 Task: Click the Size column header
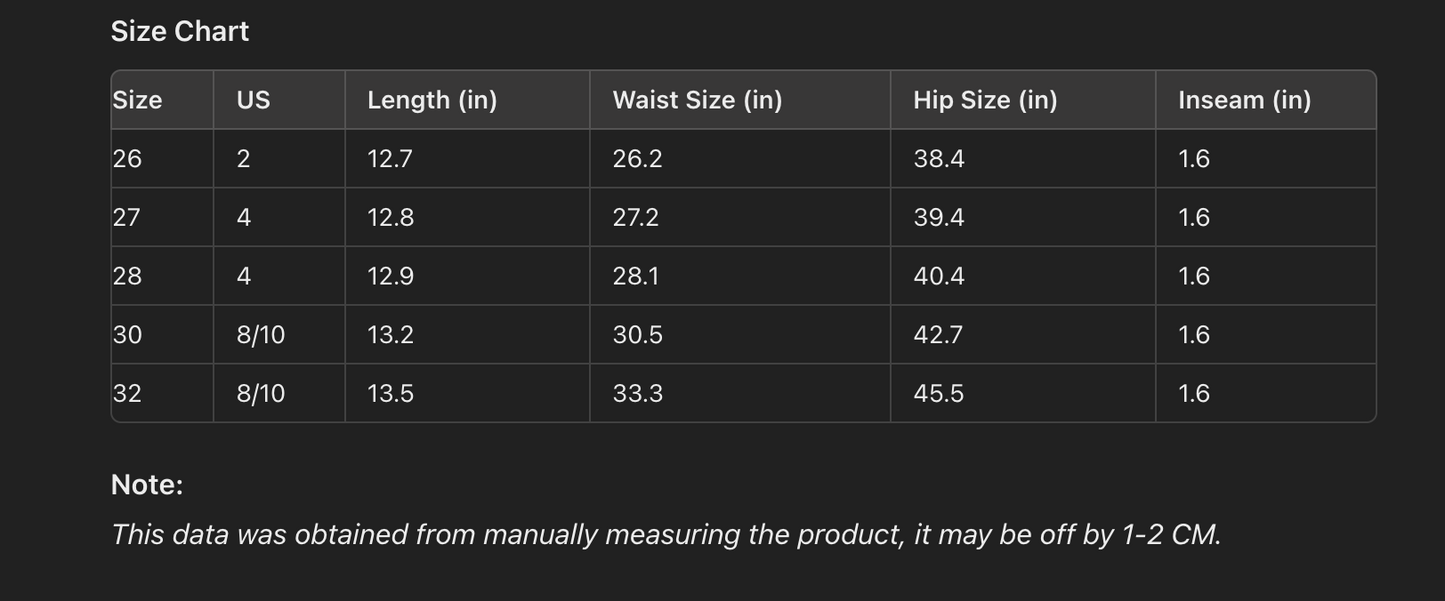(137, 100)
